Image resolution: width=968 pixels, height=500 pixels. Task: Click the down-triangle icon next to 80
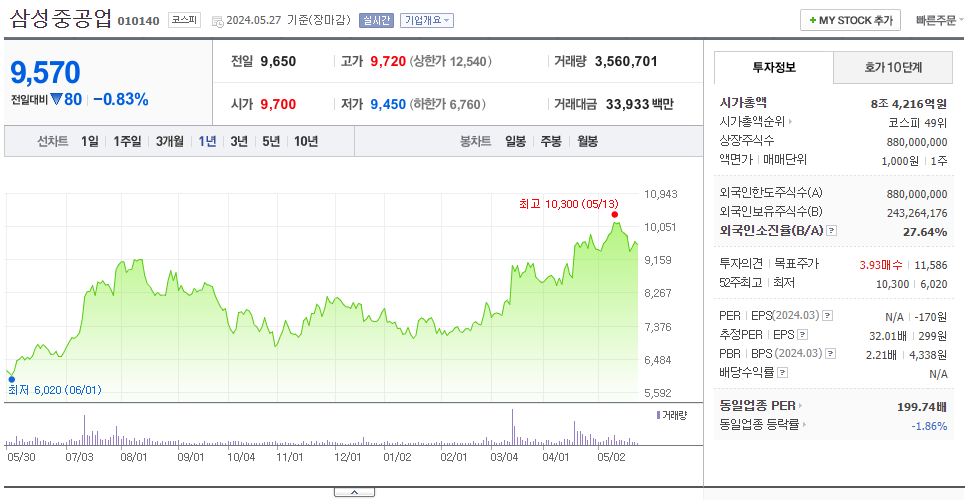56,99
